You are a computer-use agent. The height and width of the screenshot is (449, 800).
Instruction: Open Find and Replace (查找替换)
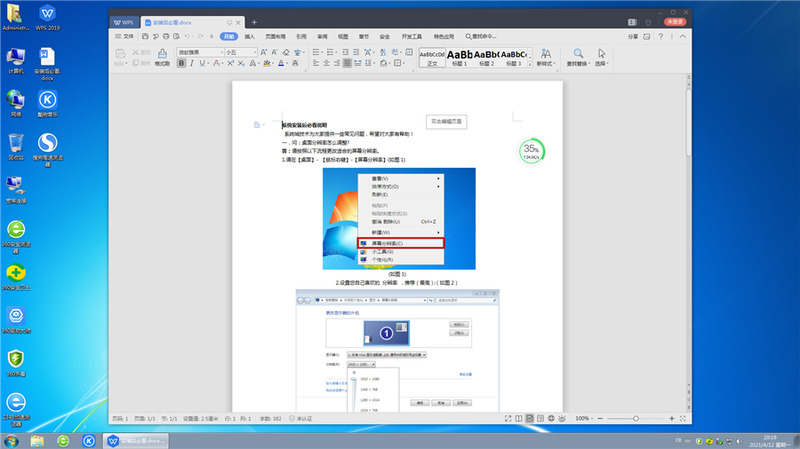(x=578, y=58)
